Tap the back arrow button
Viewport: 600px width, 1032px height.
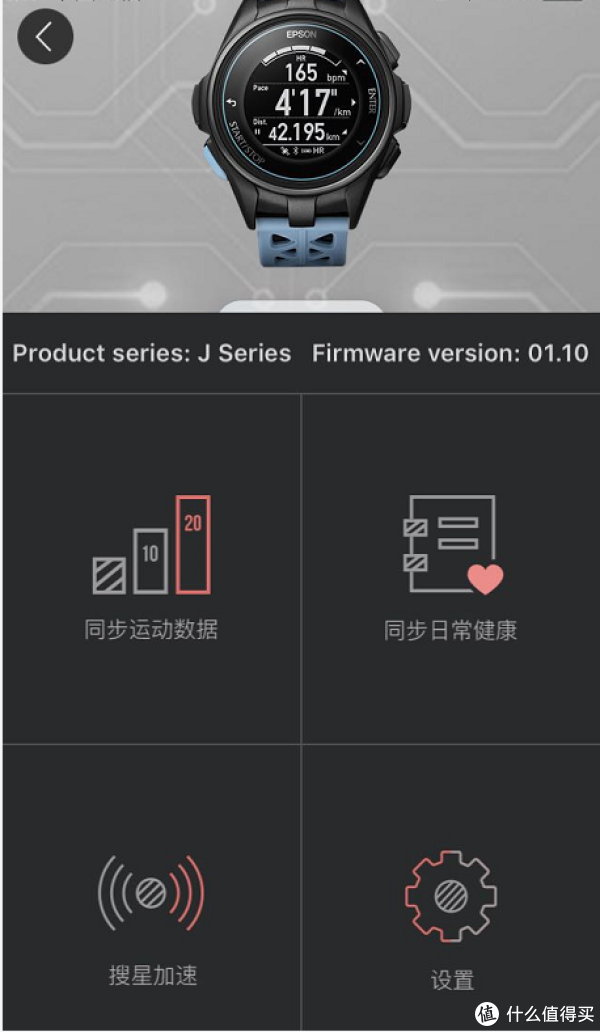pyautogui.click(x=45, y=36)
